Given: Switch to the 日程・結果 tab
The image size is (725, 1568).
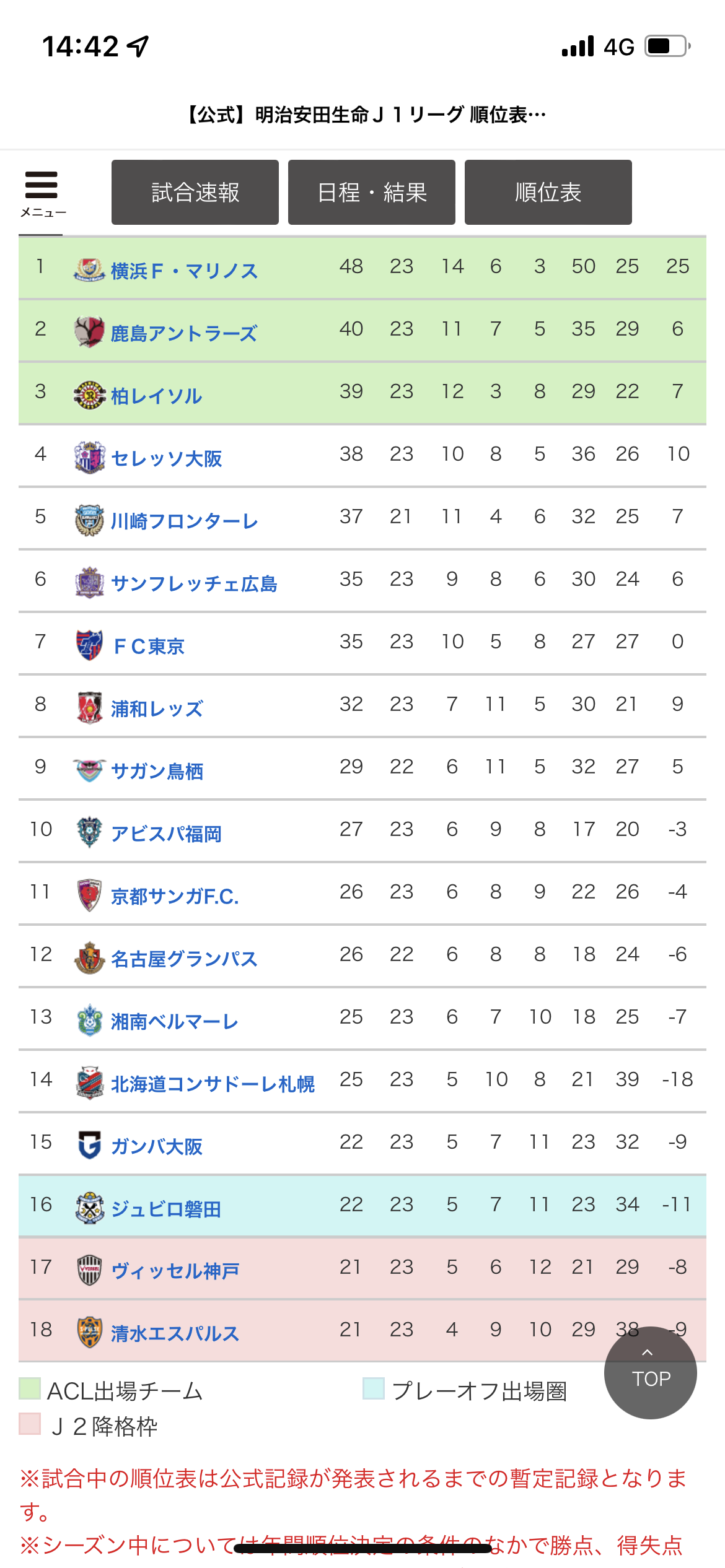Looking at the screenshot, I should click(372, 193).
